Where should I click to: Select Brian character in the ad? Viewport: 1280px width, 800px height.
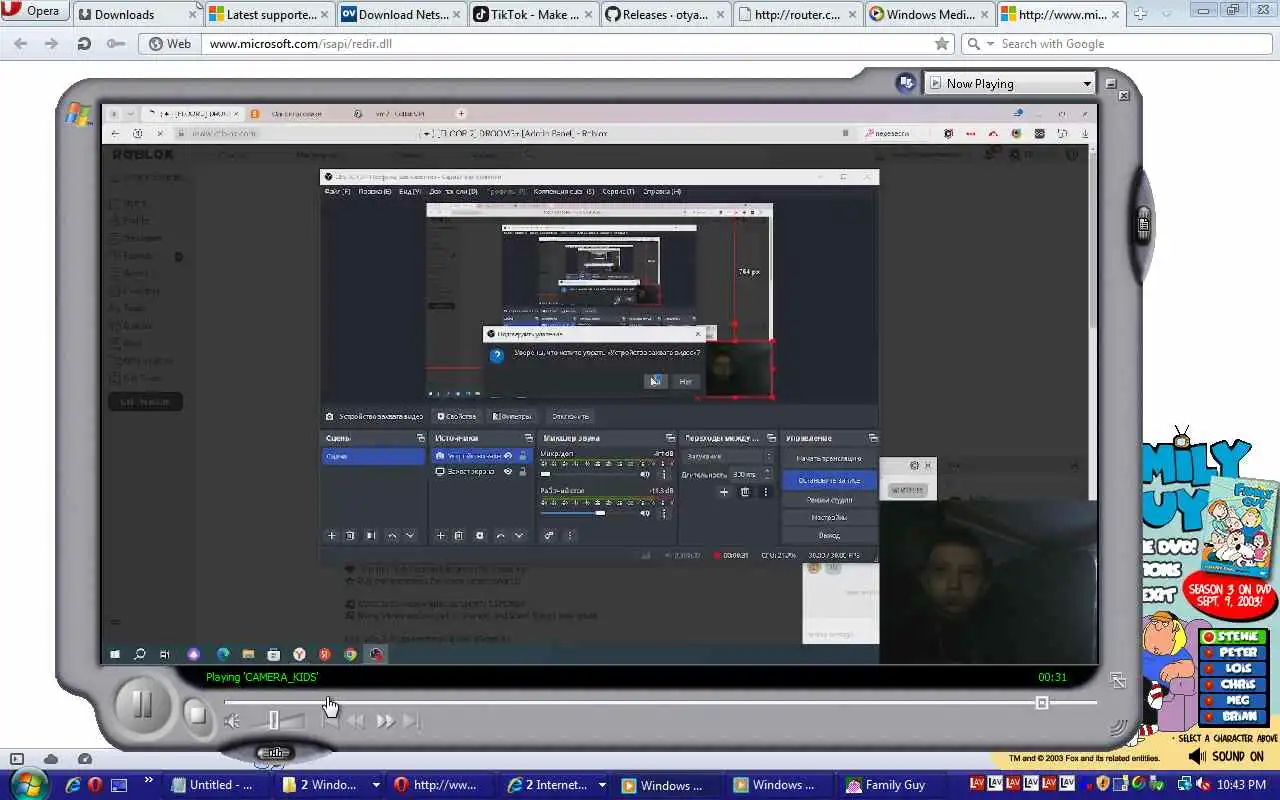(1234, 716)
